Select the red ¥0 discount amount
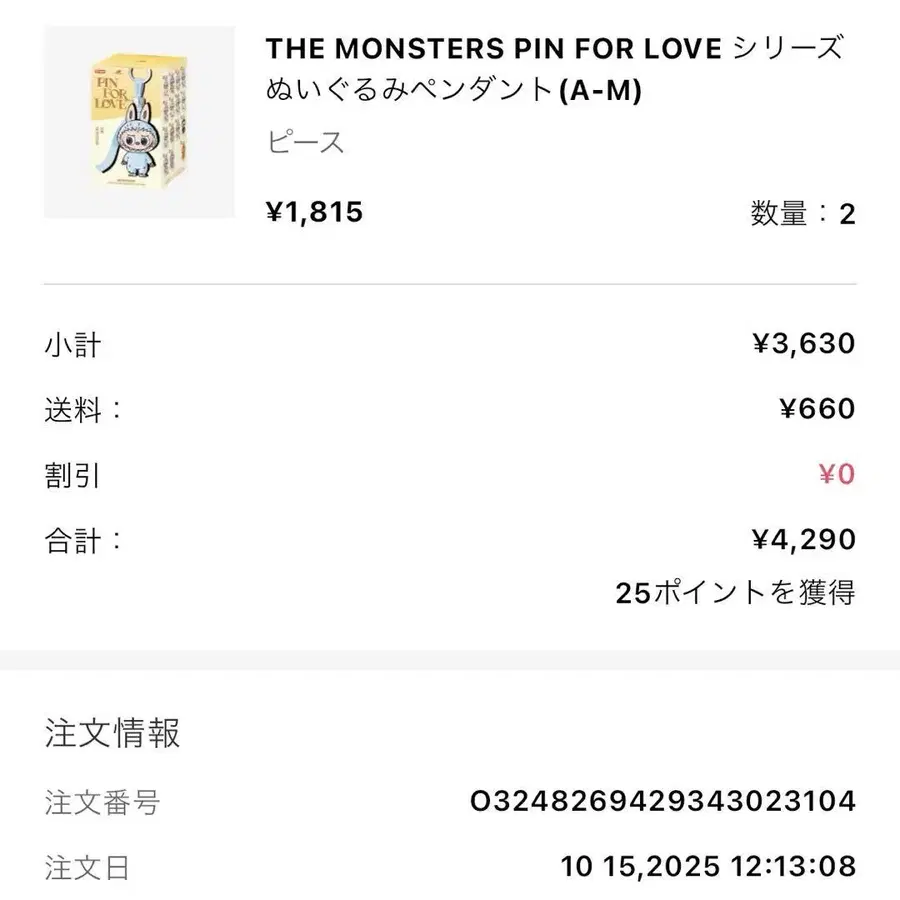The width and height of the screenshot is (900, 900). tap(836, 474)
